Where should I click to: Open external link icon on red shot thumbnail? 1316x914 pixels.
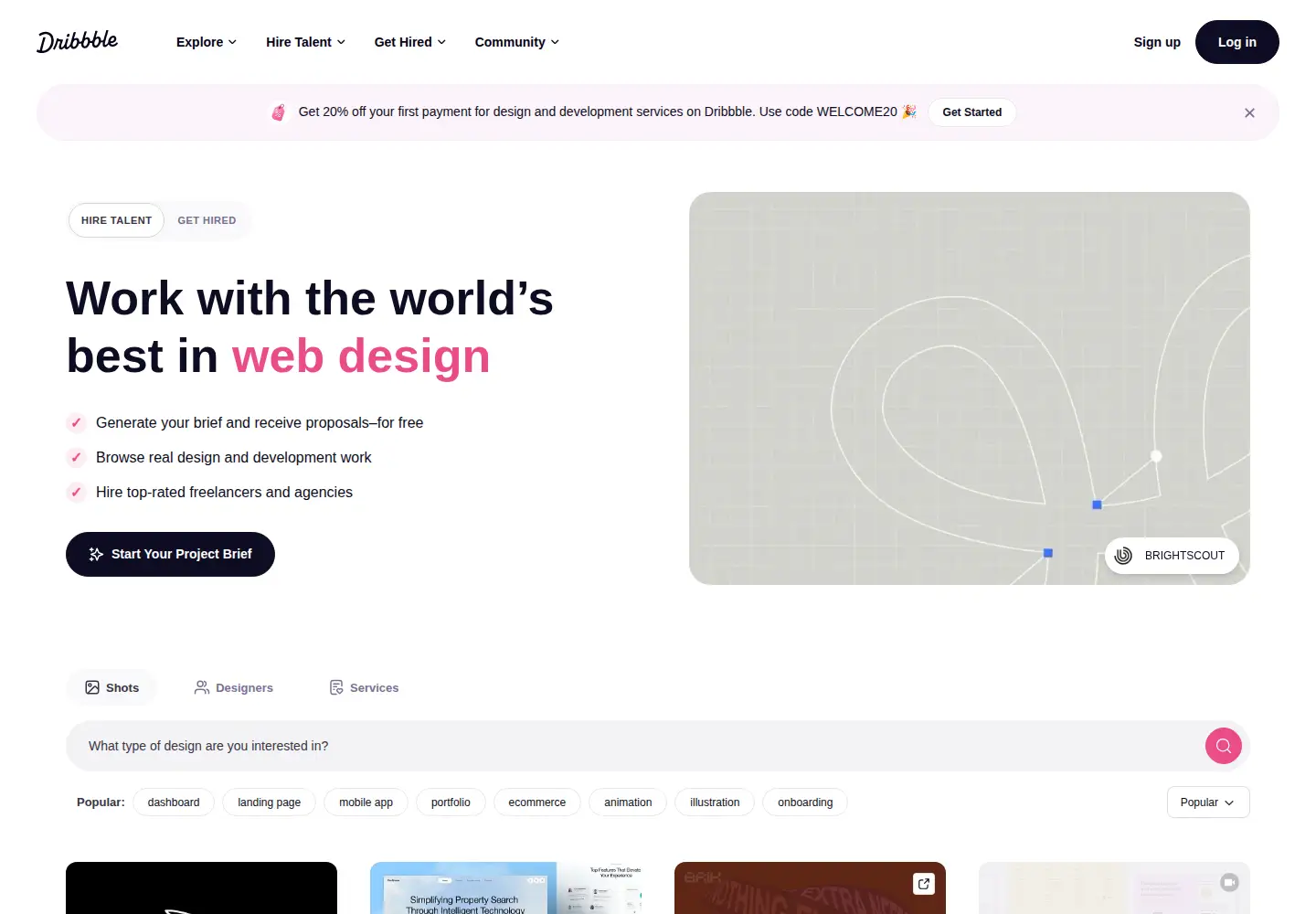924,884
